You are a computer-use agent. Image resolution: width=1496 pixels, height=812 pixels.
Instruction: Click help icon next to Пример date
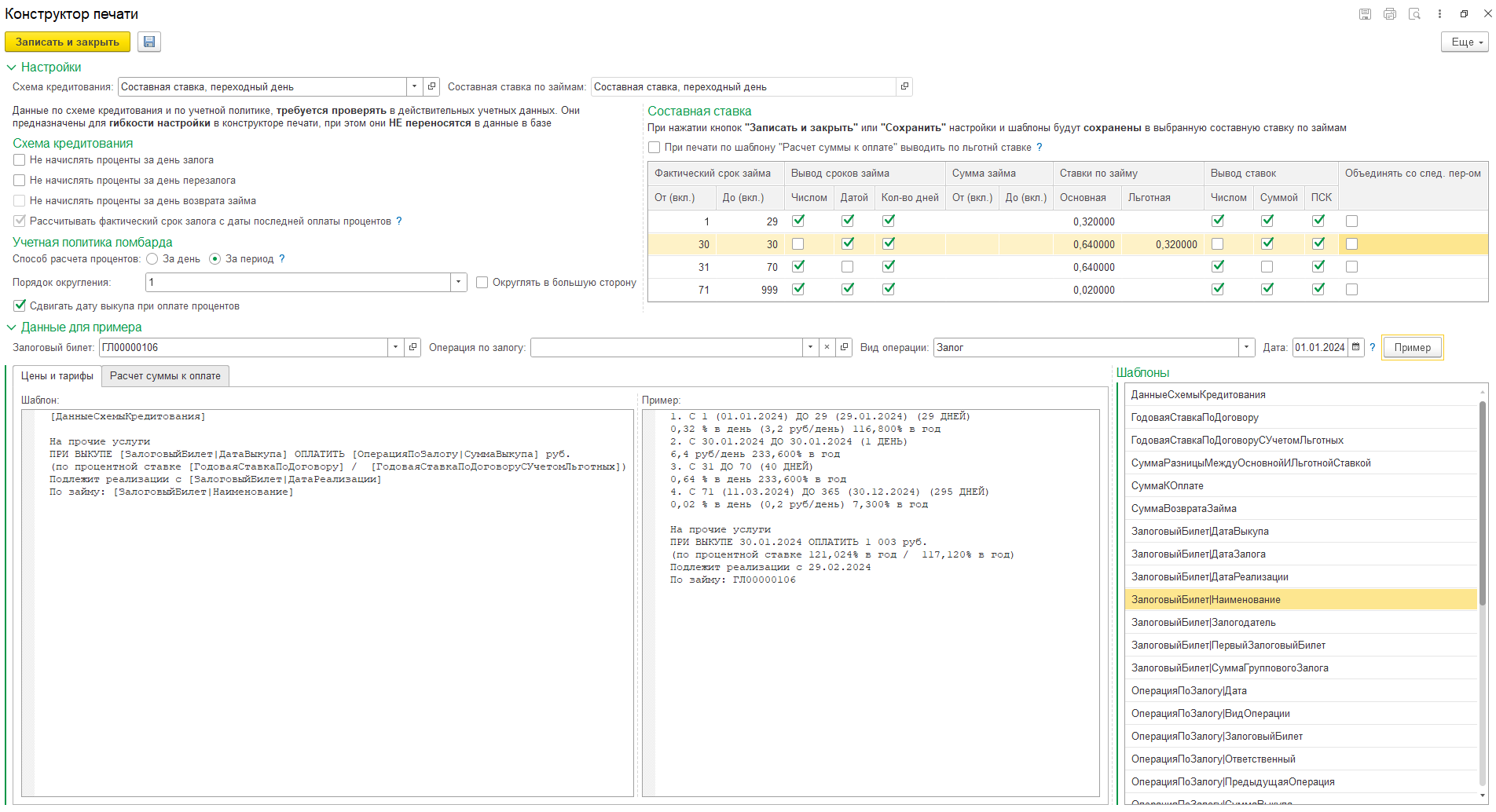click(x=1373, y=347)
